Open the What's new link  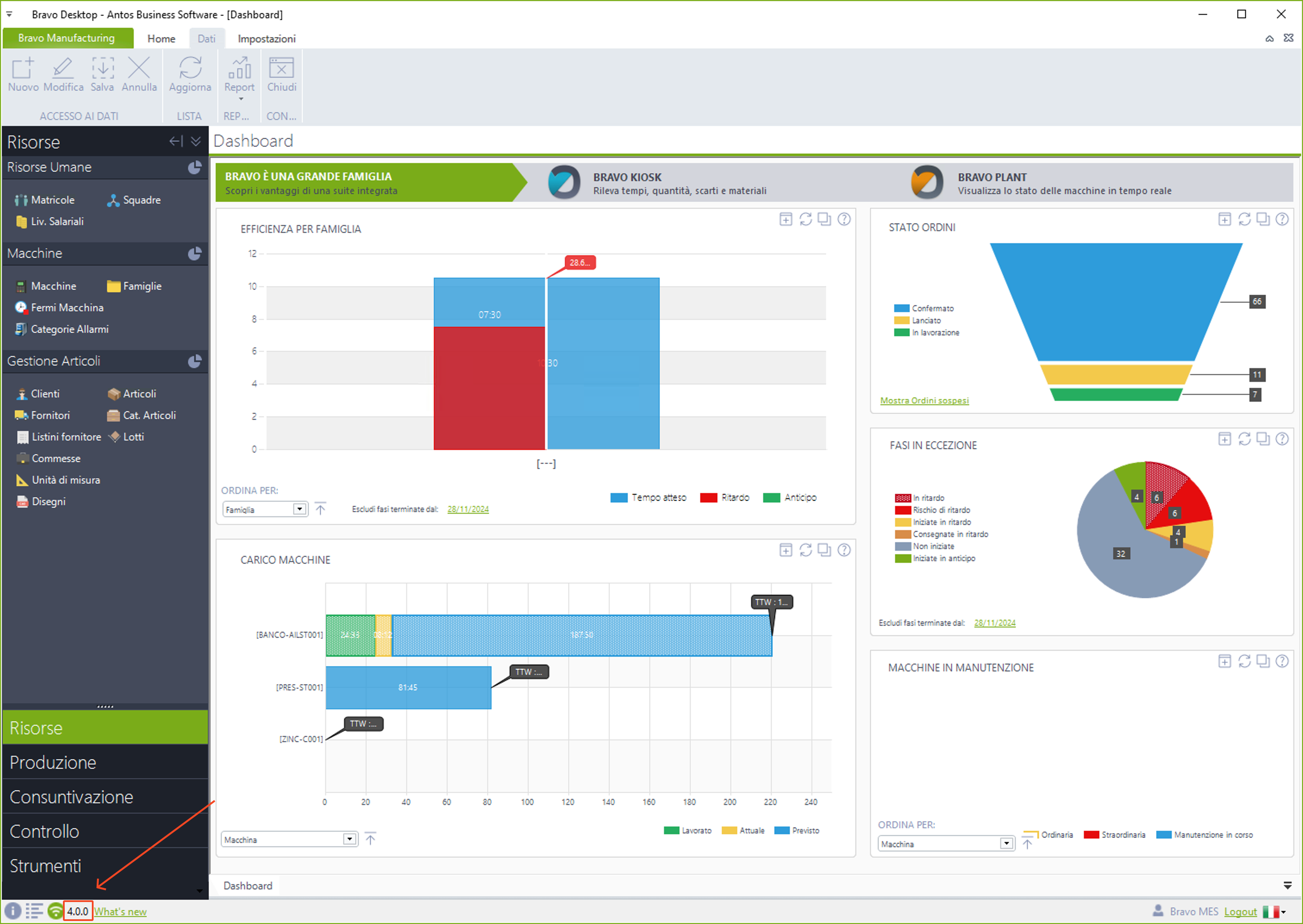point(120,912)
